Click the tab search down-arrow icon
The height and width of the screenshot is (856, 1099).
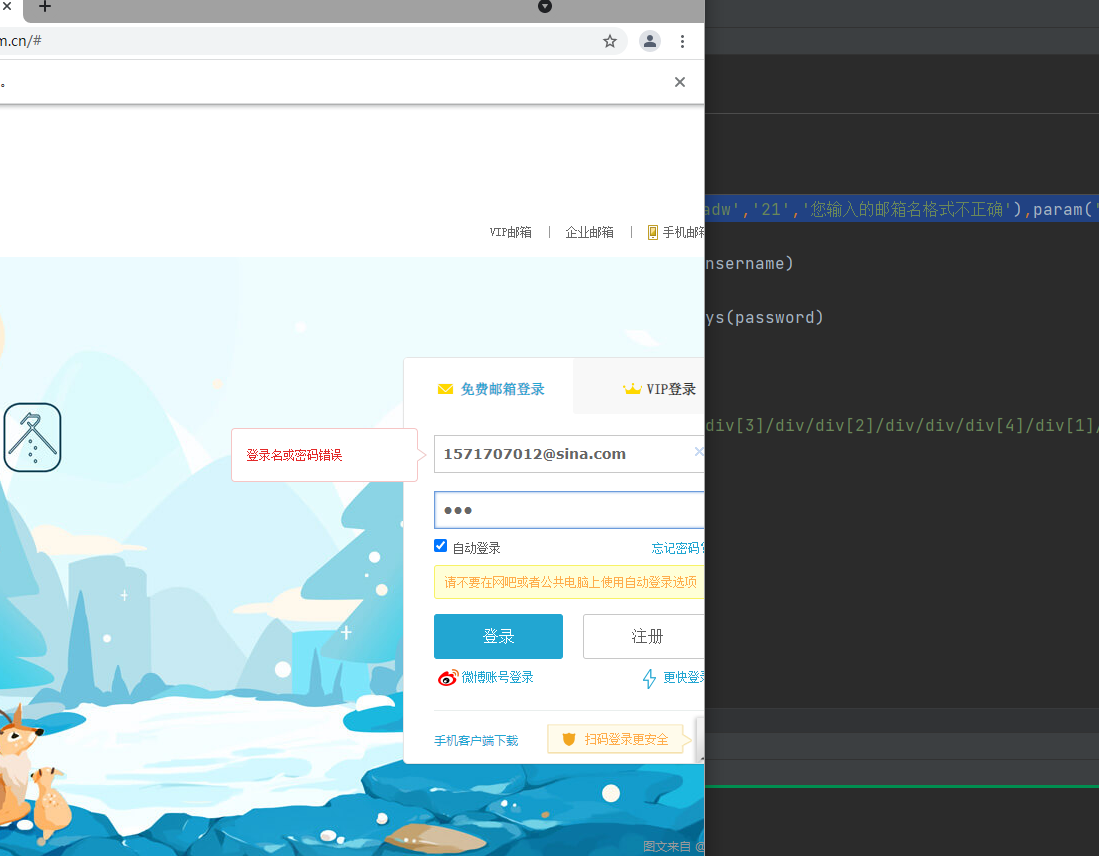click(545, 6)
